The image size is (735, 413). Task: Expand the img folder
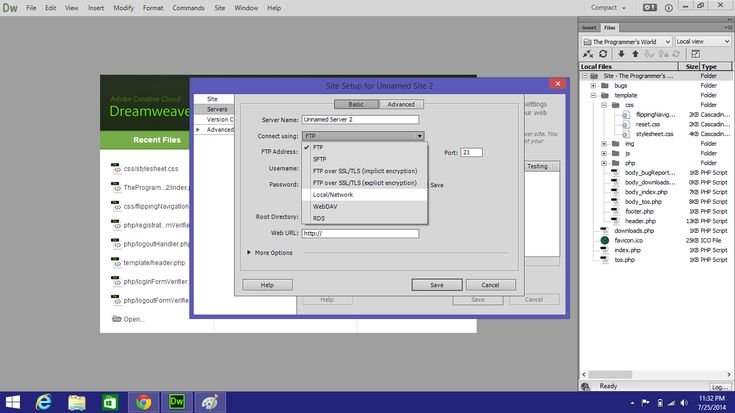(x=604, y=144)
